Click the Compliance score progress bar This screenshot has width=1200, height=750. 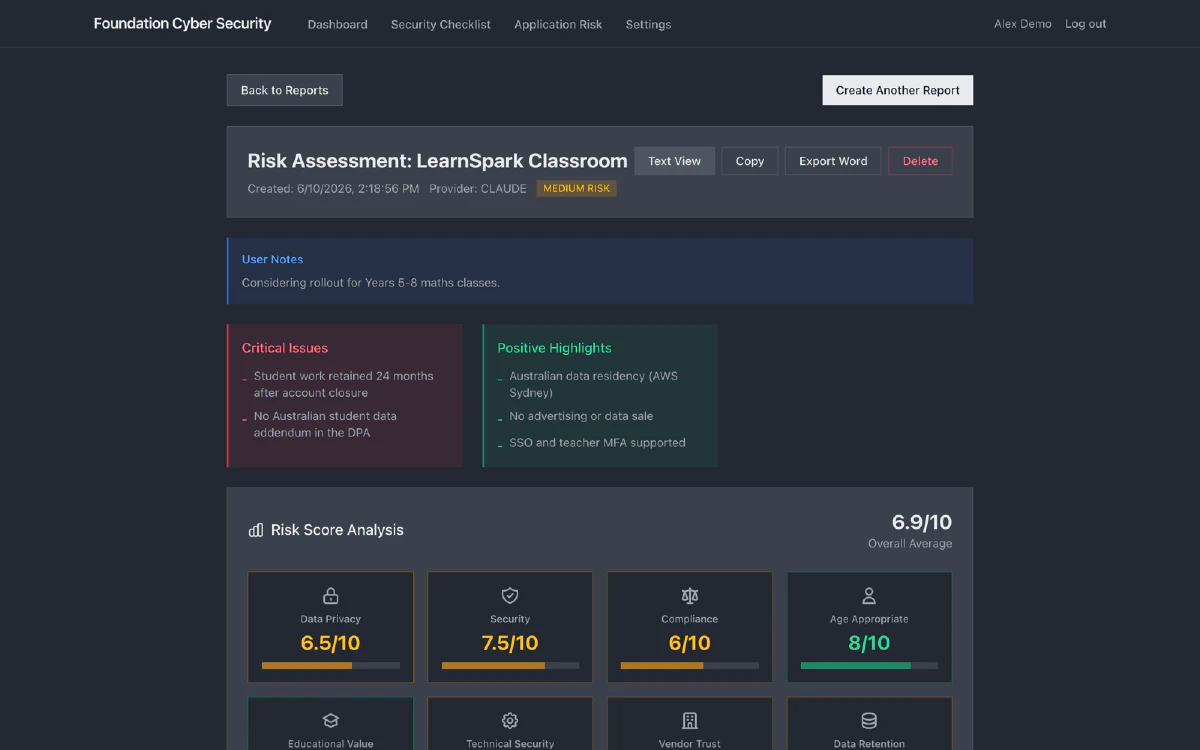pyautogui.click(x=690, y=665)
